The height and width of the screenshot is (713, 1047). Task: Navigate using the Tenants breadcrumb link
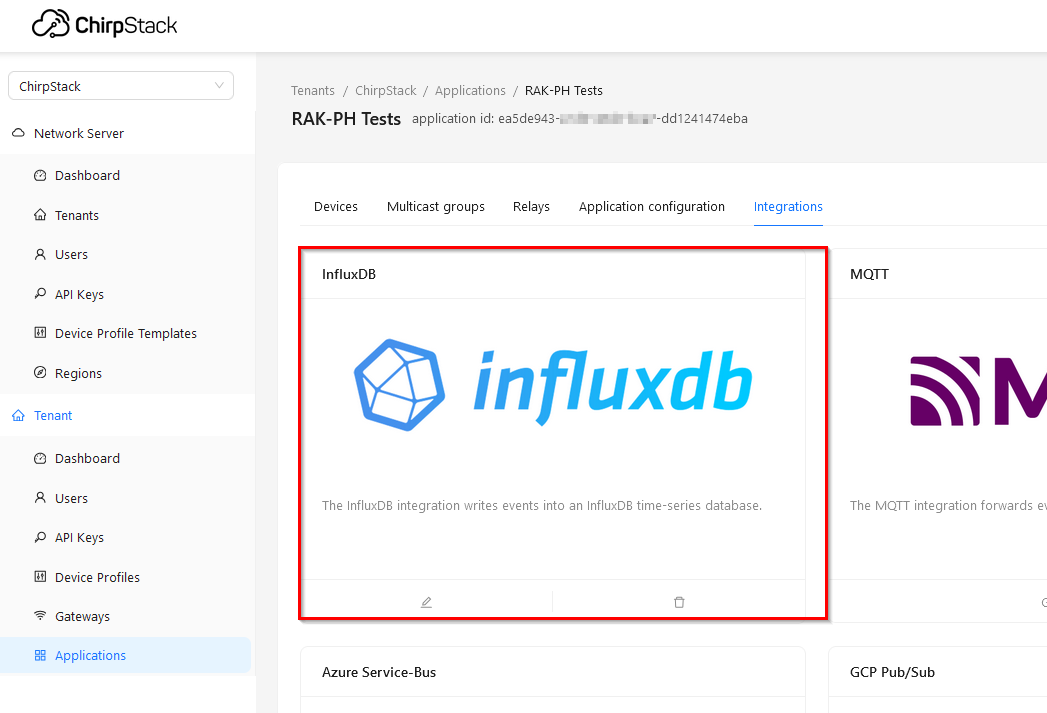(312, 90)
